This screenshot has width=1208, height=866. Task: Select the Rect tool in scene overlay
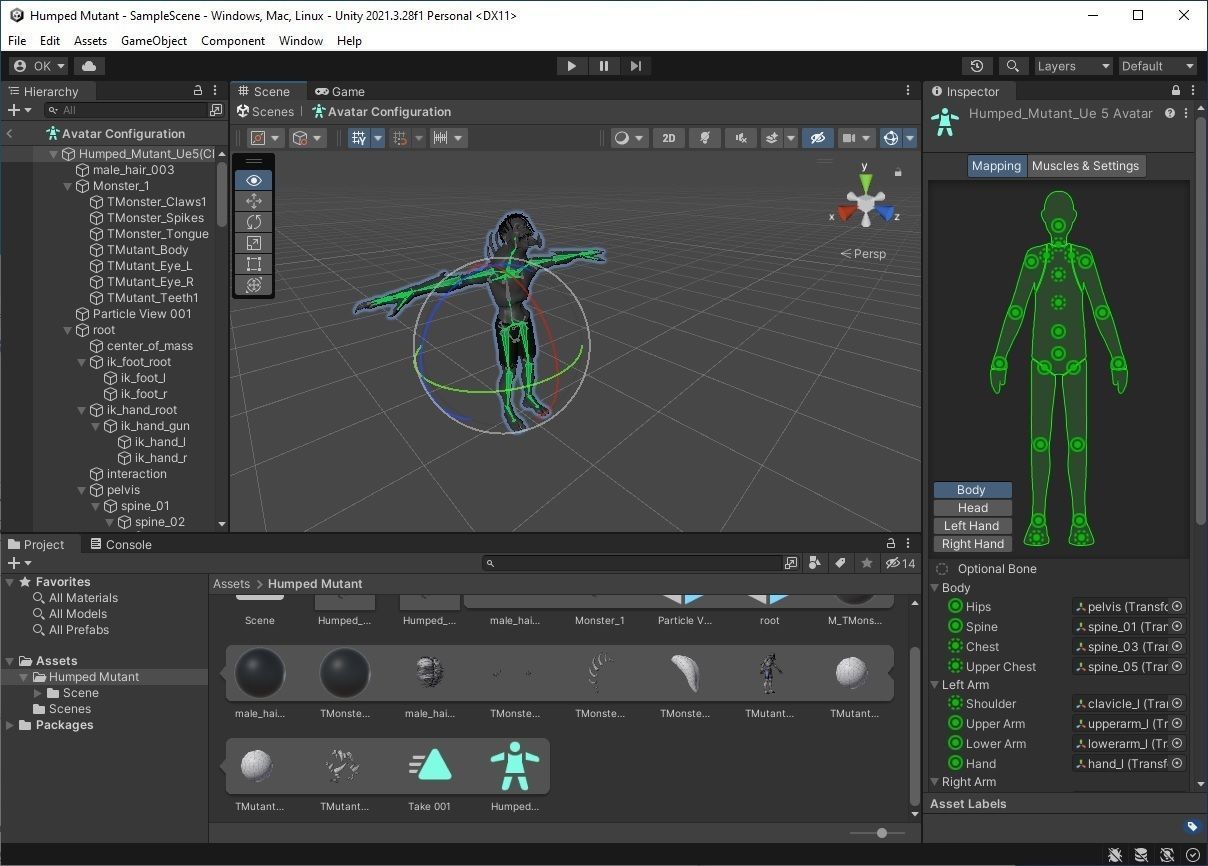(x=254, y=264)
